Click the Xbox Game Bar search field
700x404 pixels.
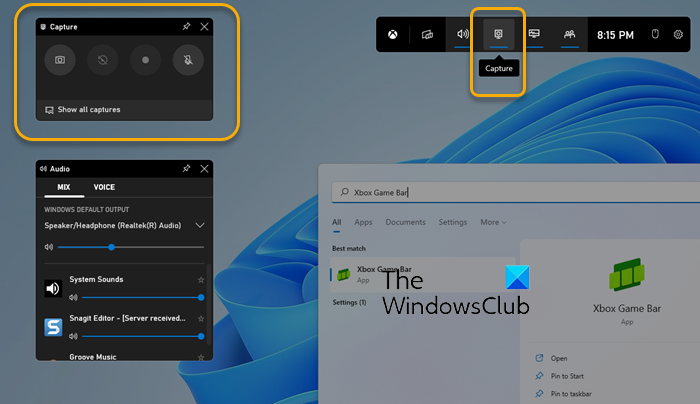pos(516,192)
